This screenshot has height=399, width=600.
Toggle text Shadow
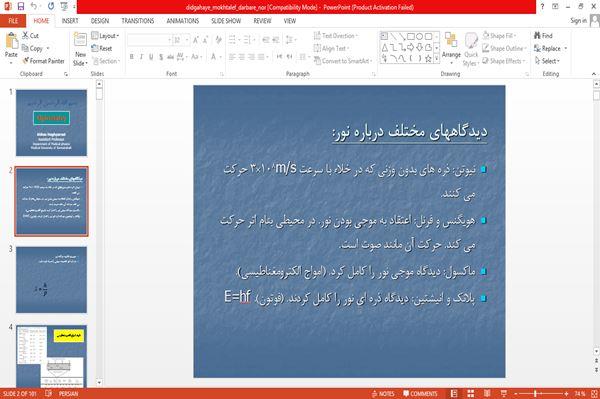pos(161,57)
